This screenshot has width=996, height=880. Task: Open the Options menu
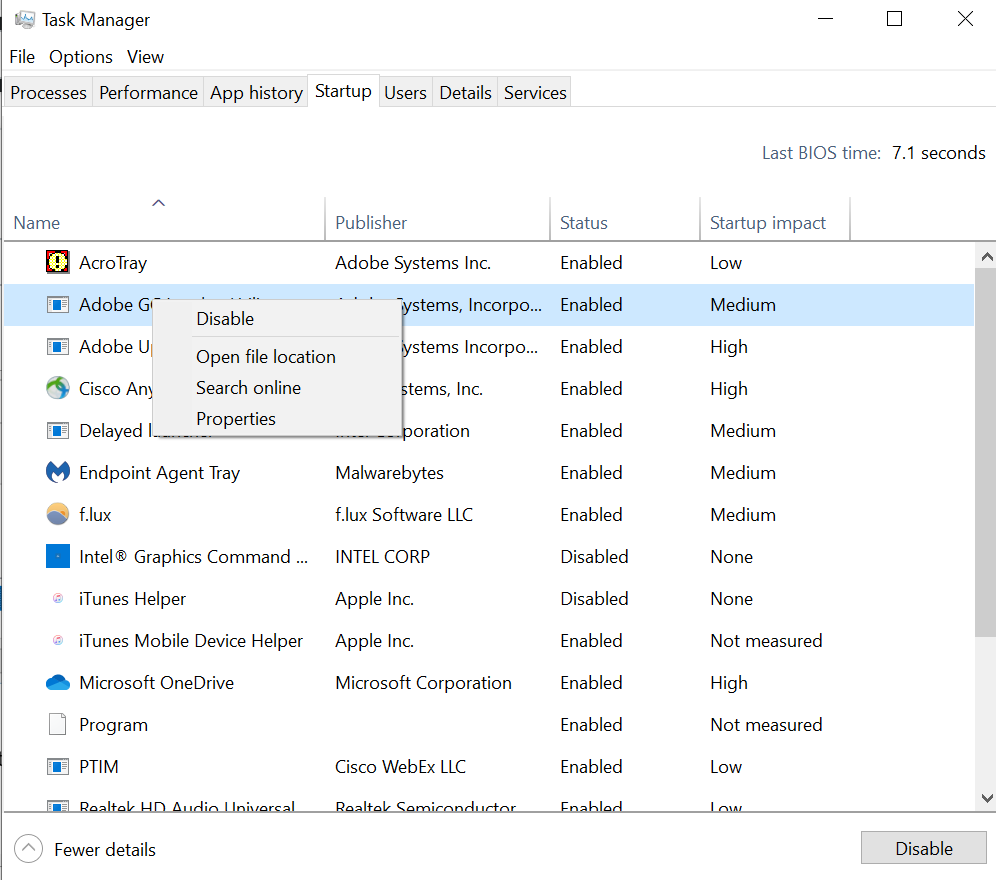(x=81, y=57)
